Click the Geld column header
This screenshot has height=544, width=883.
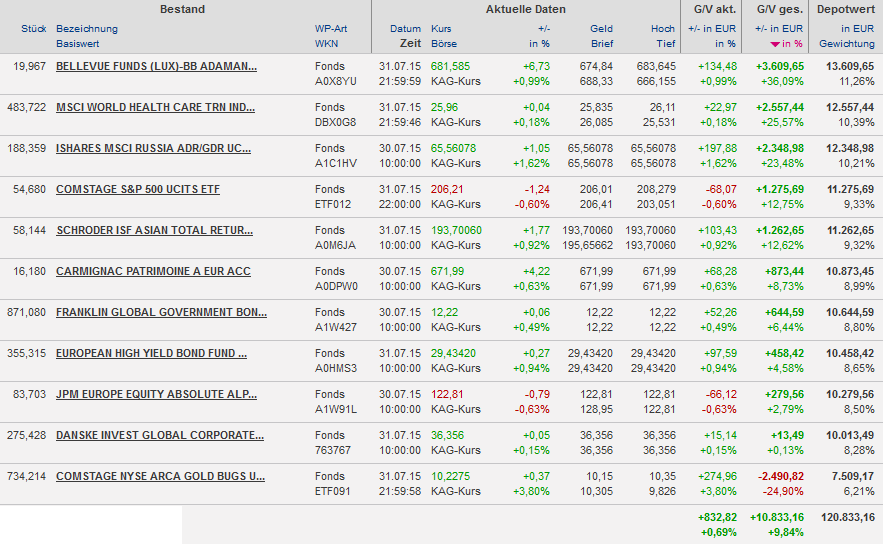(x=601, y=29)
